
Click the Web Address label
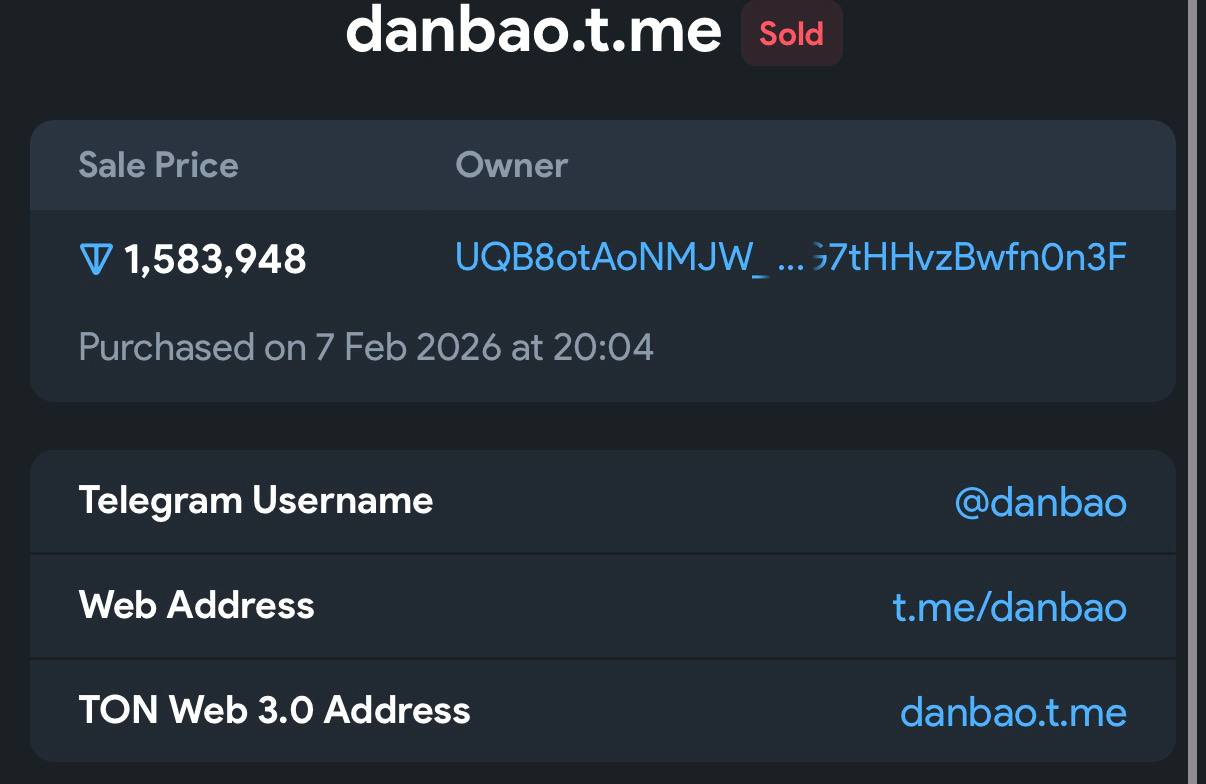pyautogui.click(x=196, y=605)
